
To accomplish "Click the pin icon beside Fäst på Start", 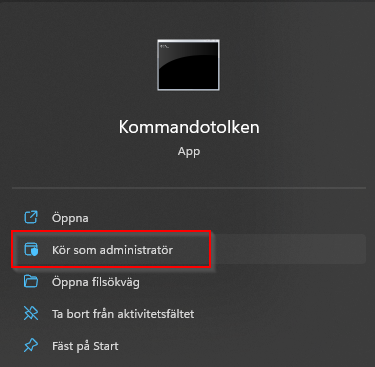I will tap(31, 345).
